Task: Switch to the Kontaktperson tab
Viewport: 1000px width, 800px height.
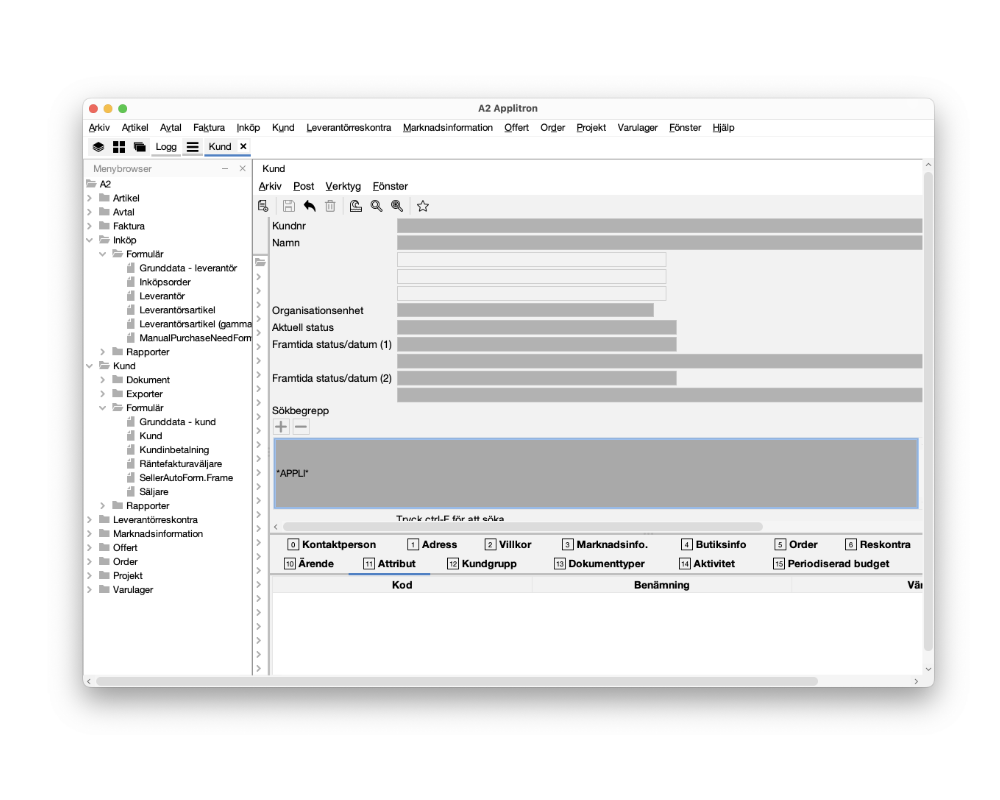Action: pos(332,545)
